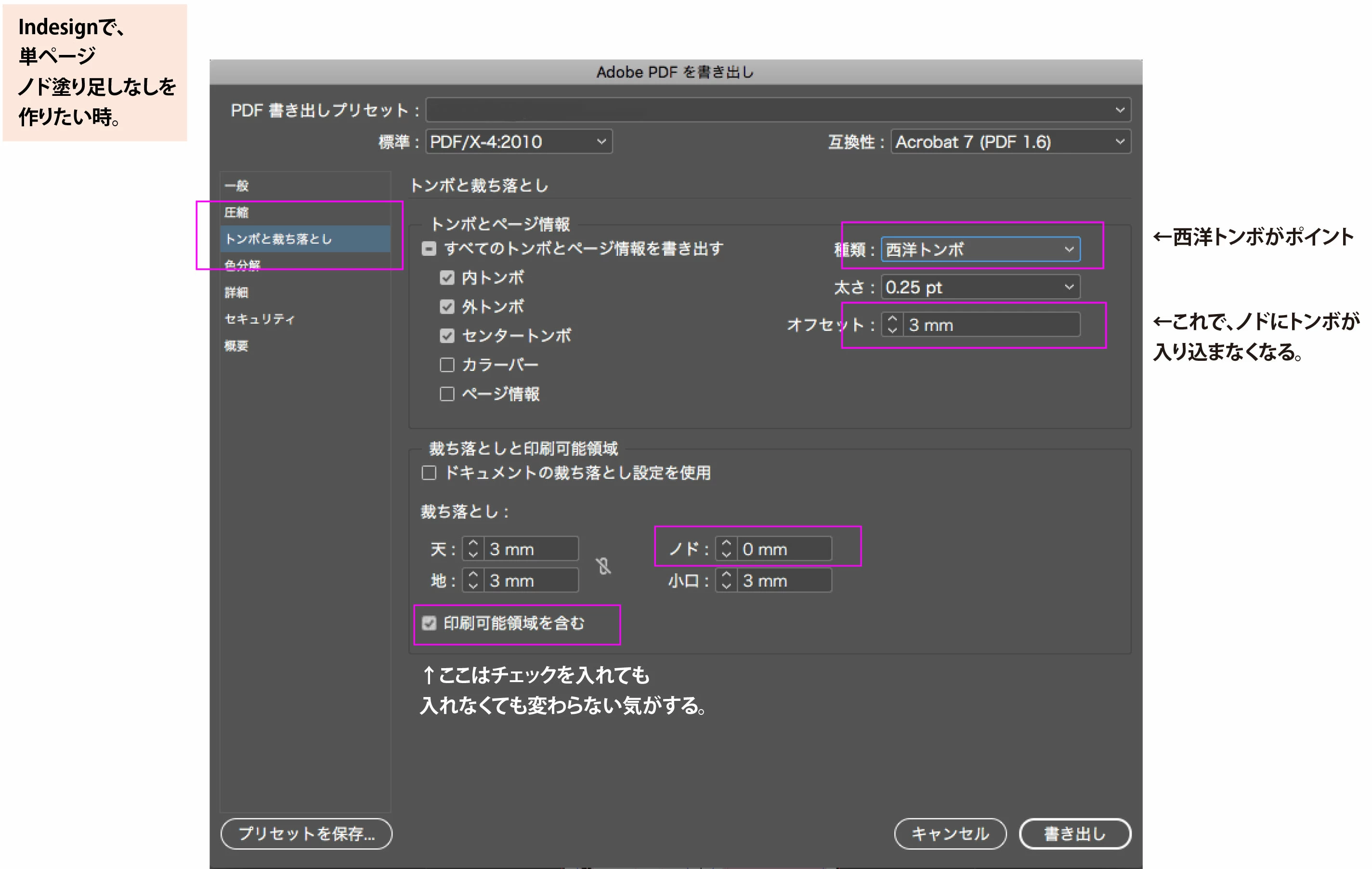Image resolution: width=1372 pixels, height=869 pixels.
Task: Toggle ドキュメントの裁ち落とし設定を使用 checkbox
Action: (429, 473)
